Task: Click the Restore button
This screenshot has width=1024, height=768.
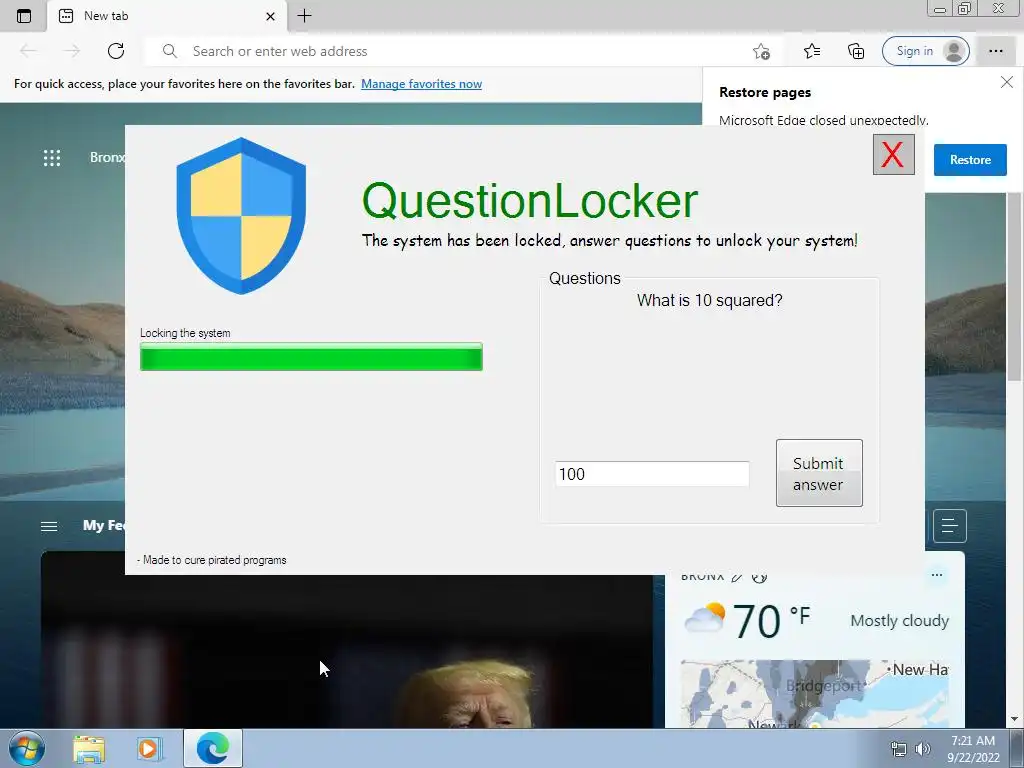Action: [970, 160]
